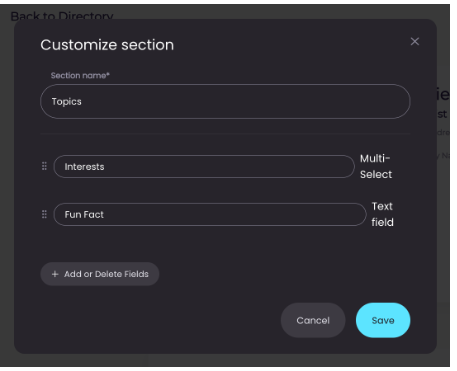Image resolution: width=457 pixels, height=371 pixels.
Task: Cancel the section customization
Action: coord(313,320)
